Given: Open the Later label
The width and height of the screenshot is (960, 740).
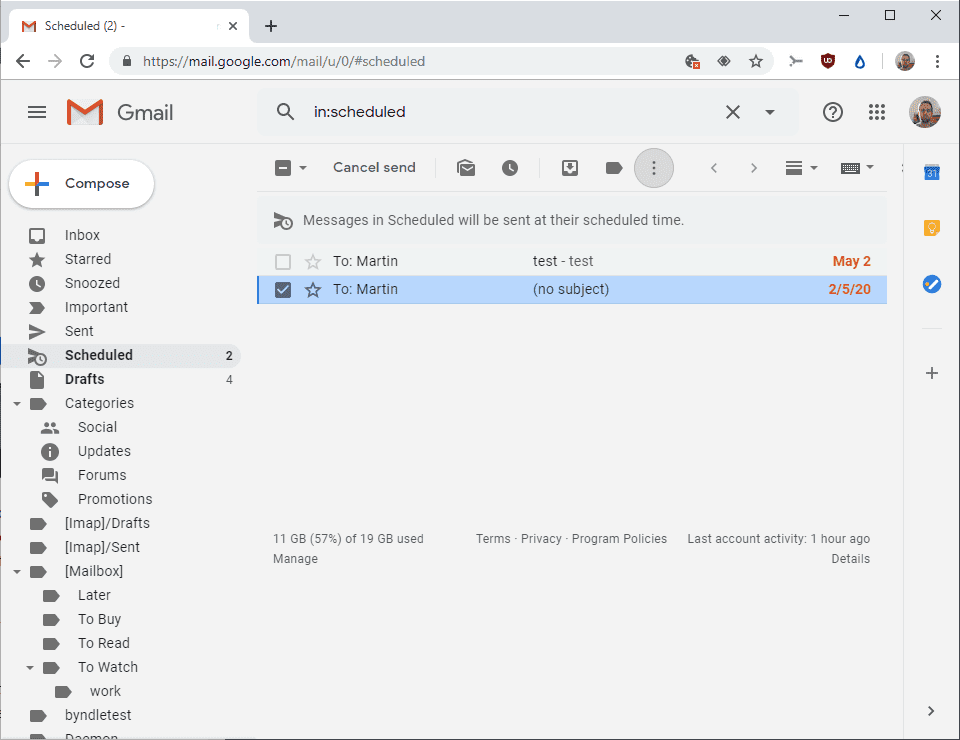Looking at the screenshot, I should point(94,595).
